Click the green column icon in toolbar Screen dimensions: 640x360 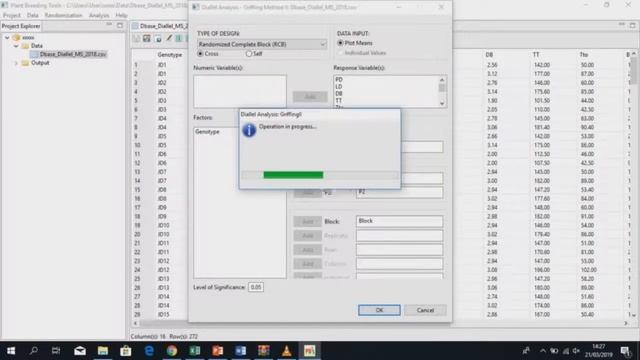(179, 38)
